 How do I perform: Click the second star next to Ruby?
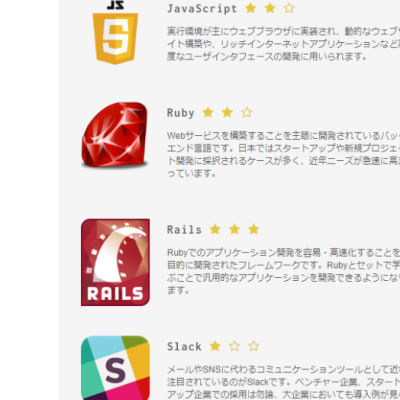pos(227,112)
